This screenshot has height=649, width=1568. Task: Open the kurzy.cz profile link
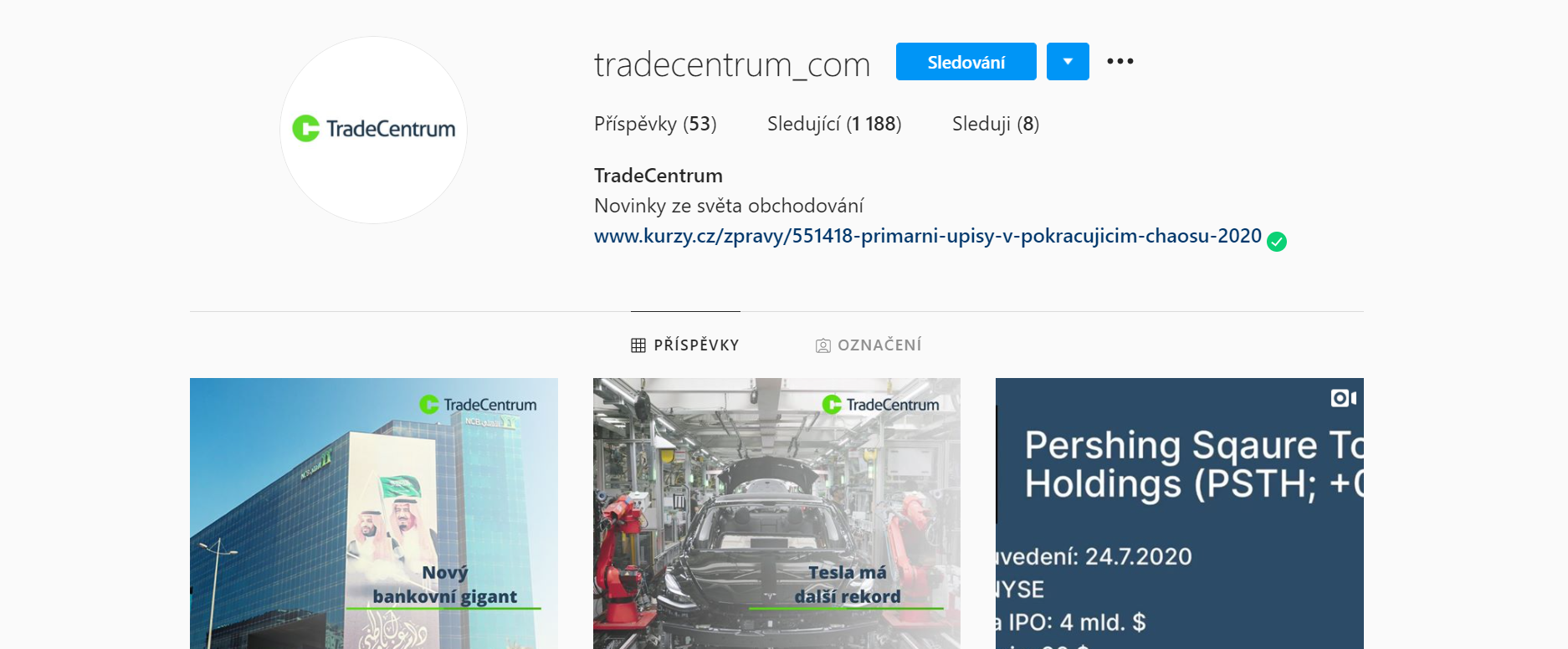[927, 236]
